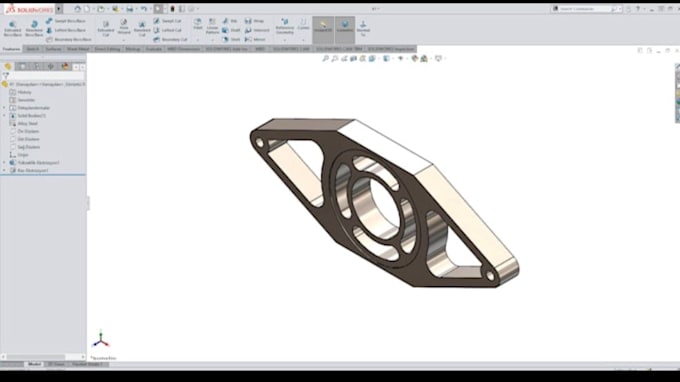This screenshot has height=382, width=680.
Task: Select the Model tab at the bottom
Action: (x=34, y=364)
